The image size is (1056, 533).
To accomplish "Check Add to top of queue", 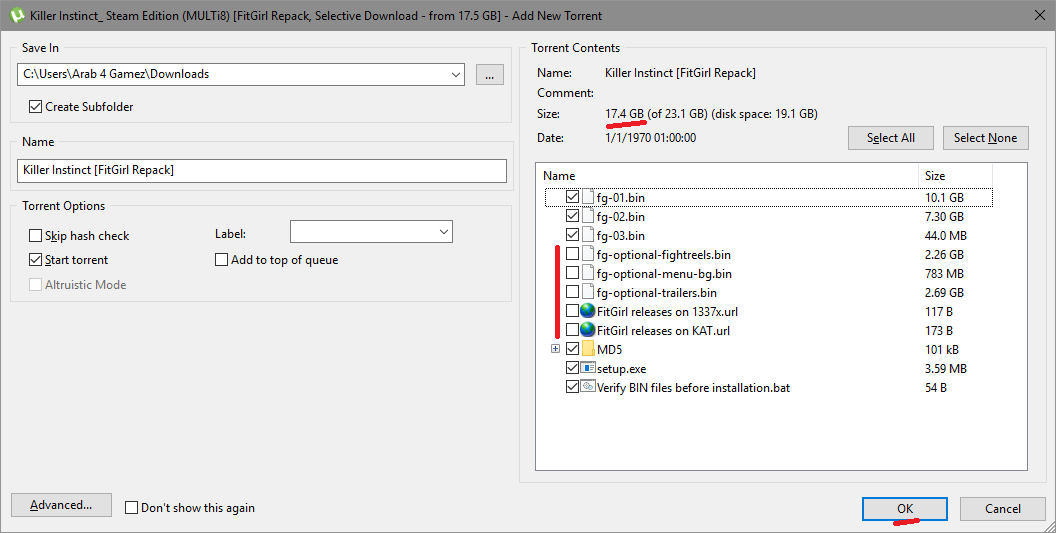I will click(x=222, y=259).
